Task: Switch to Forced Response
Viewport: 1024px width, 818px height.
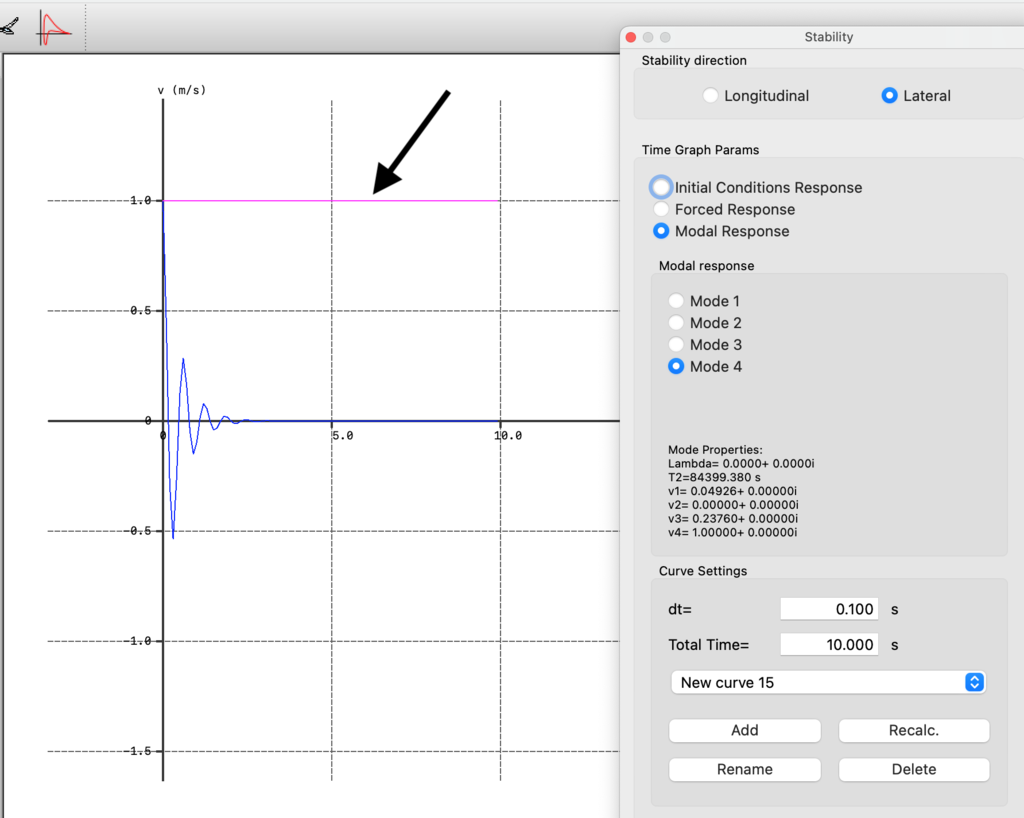Action: pos(661,209)
